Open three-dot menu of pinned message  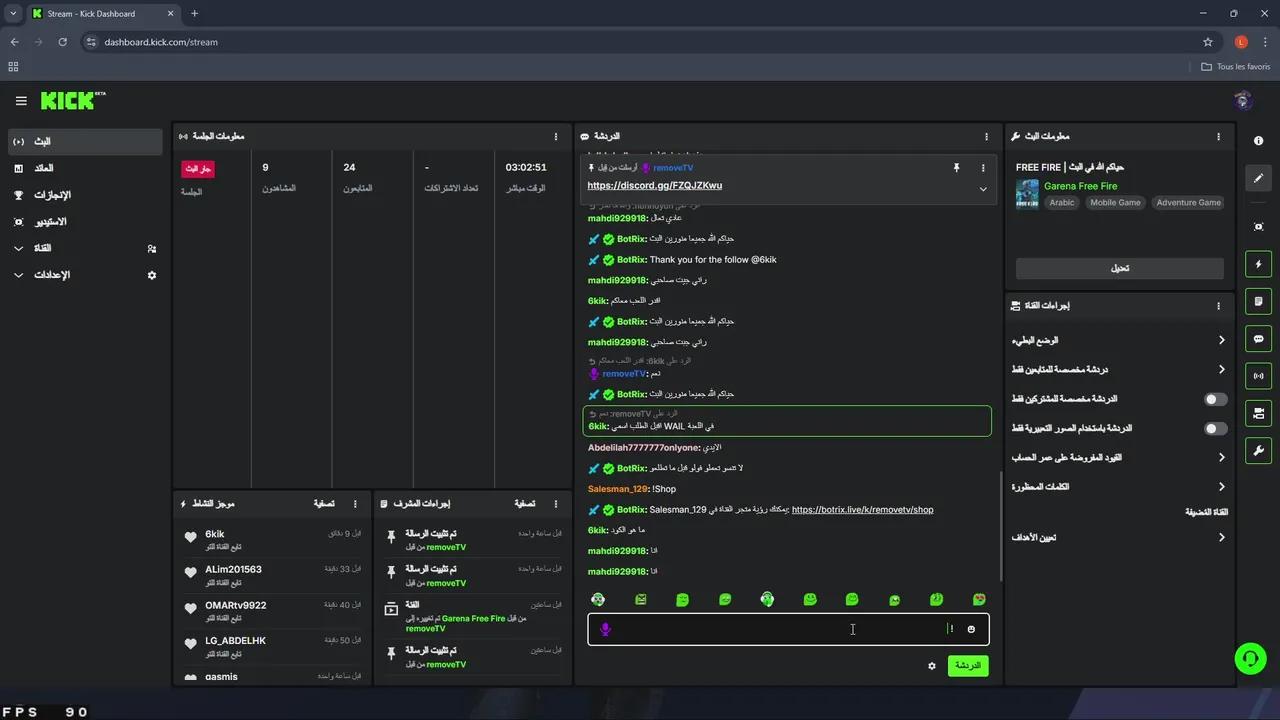click(983, 168)
